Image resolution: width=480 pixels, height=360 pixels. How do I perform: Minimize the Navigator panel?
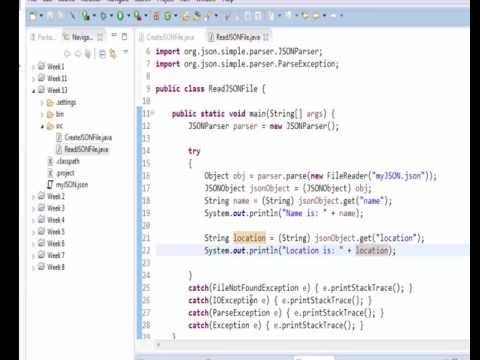(114, 35)
